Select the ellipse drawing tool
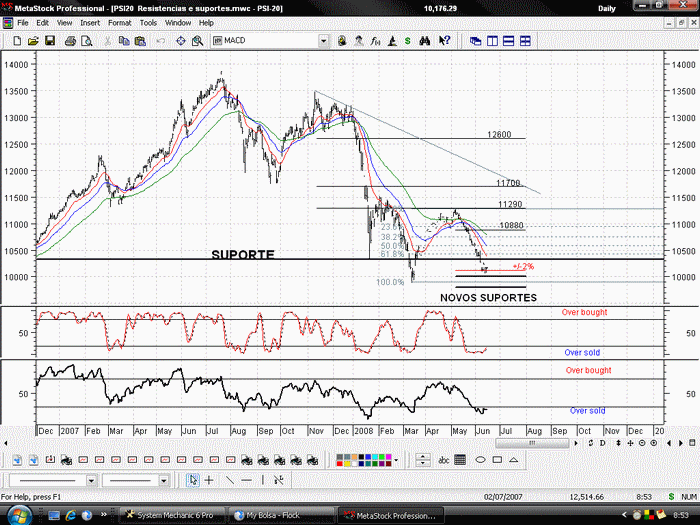 pos(480,460)
